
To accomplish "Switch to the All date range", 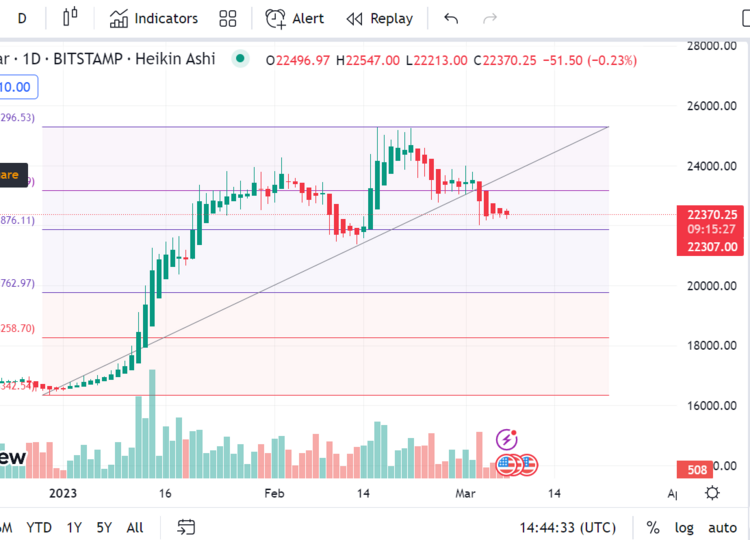I will pyautogui.click(x=135, y=527).
